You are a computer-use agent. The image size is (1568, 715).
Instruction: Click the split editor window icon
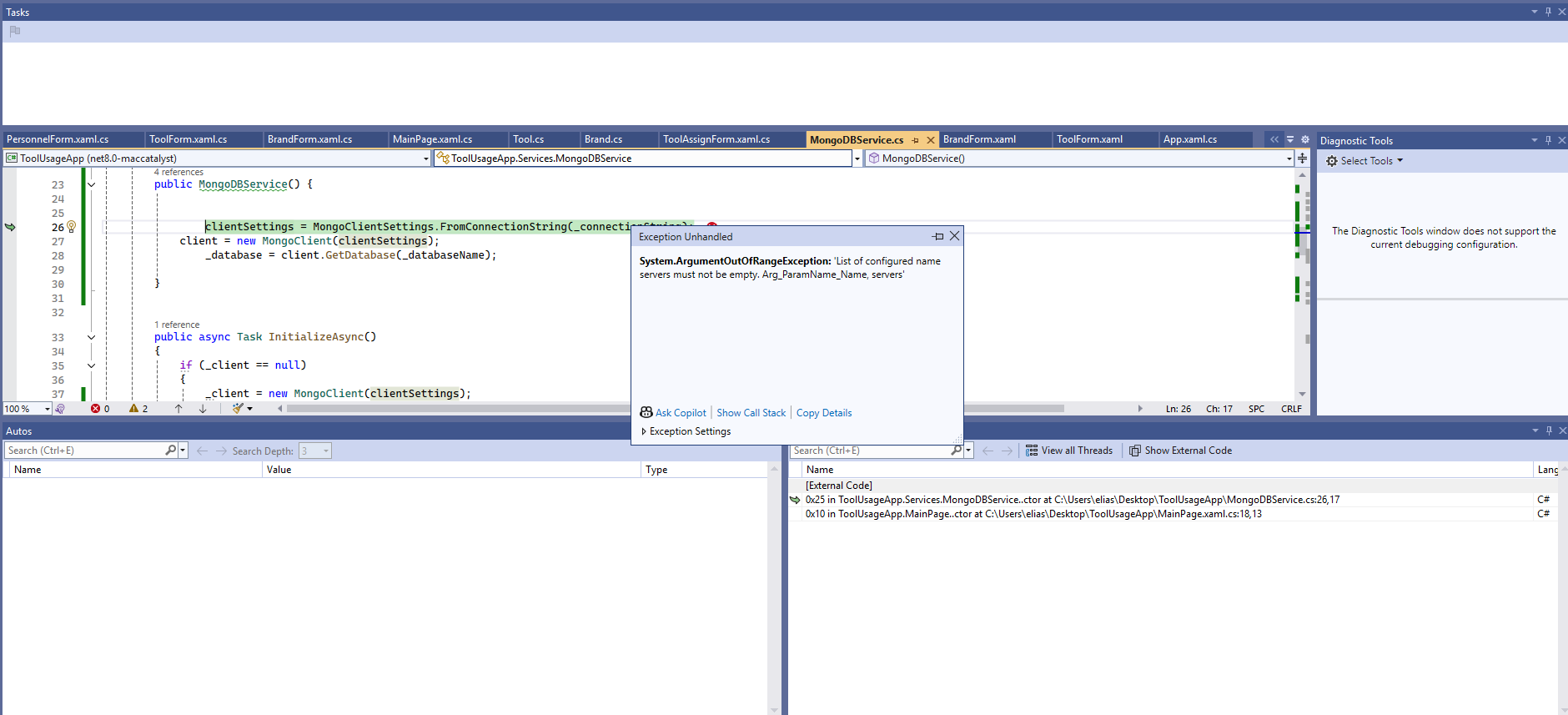(1302, 159)
